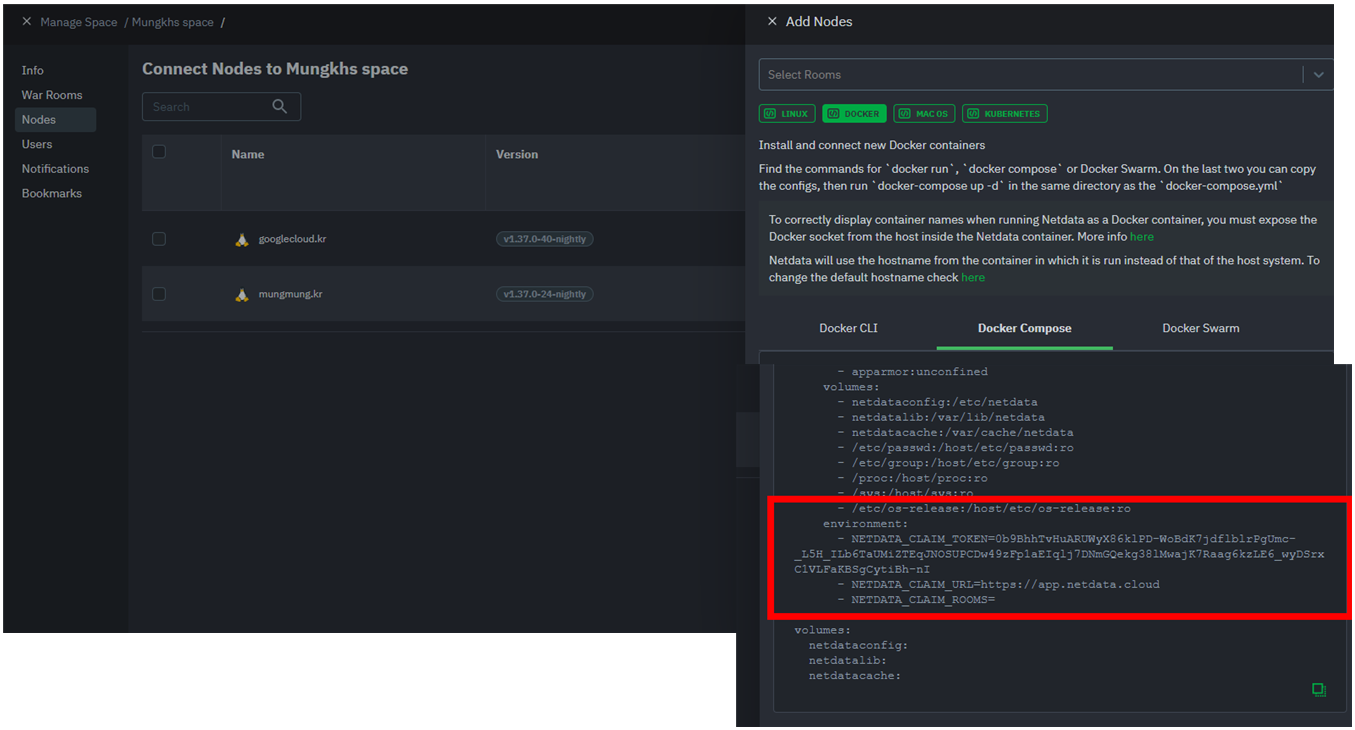Click the v1.37.0-24-nightly version badge
Screen dimensions: 1355x730
tap(545, 294)
